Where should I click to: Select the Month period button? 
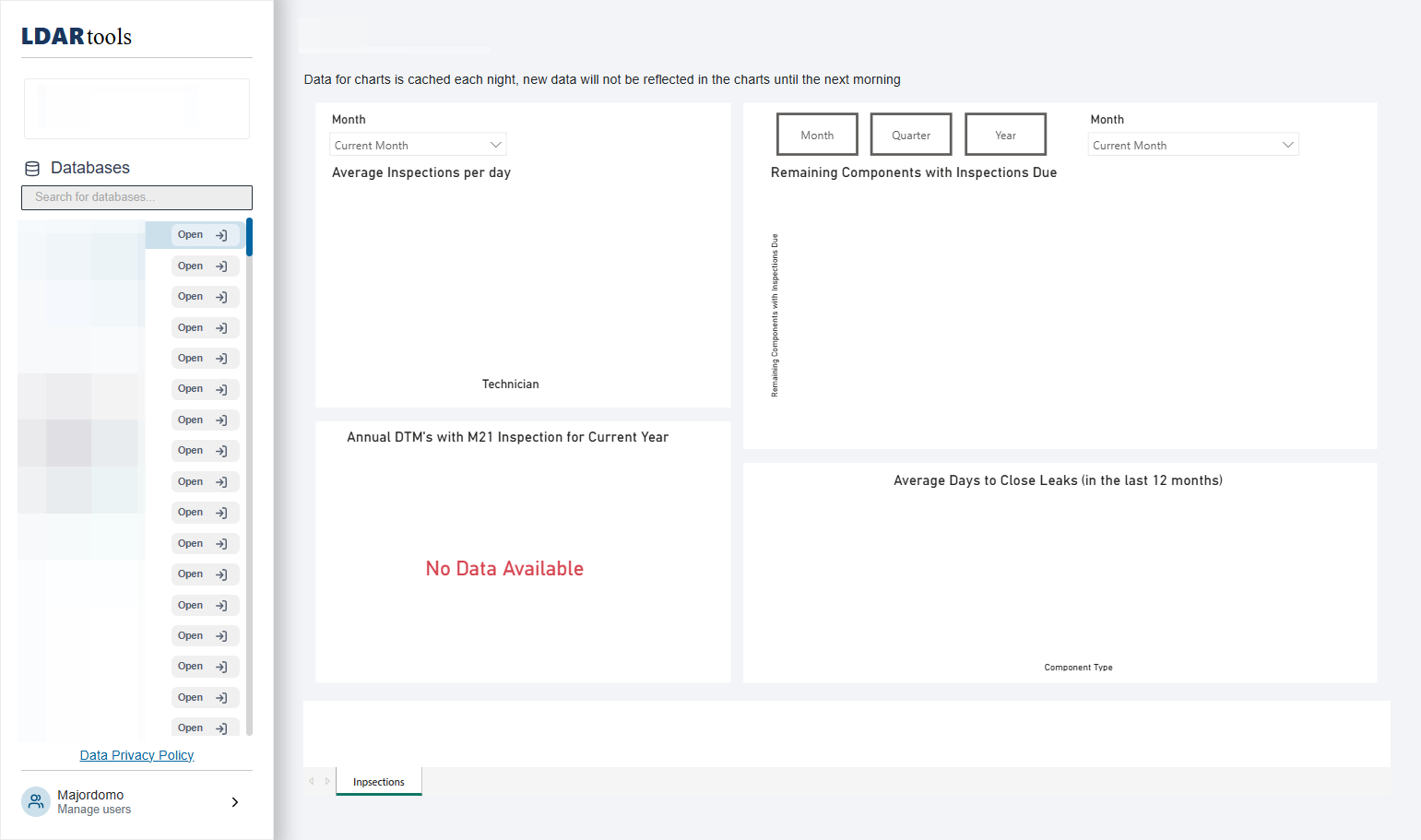[x=817, y=135]
